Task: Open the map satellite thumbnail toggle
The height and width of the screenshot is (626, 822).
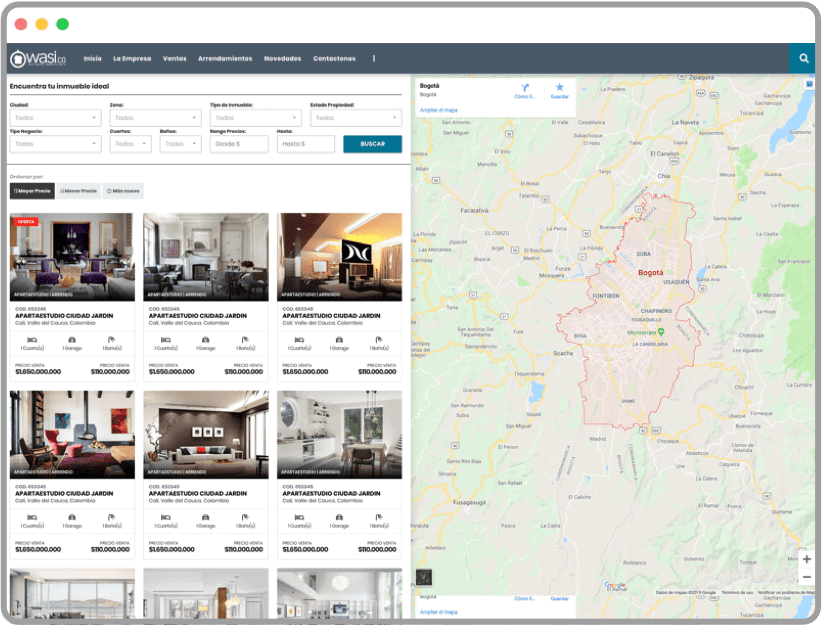Action: (423, 578)
